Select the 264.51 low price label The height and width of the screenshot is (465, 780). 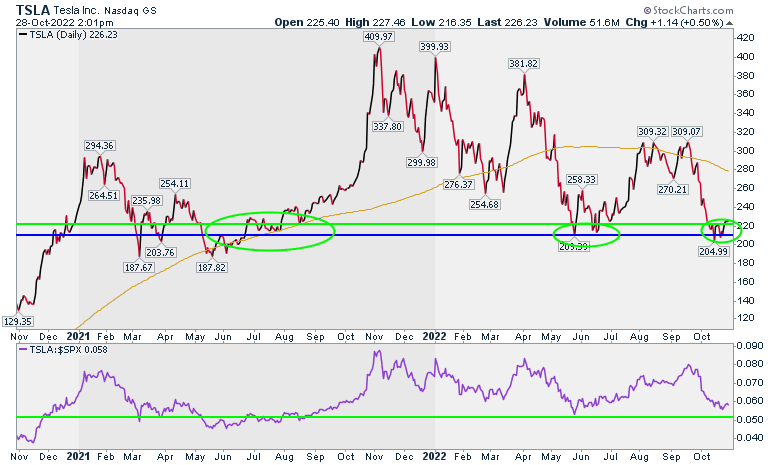tap(104, 196)
